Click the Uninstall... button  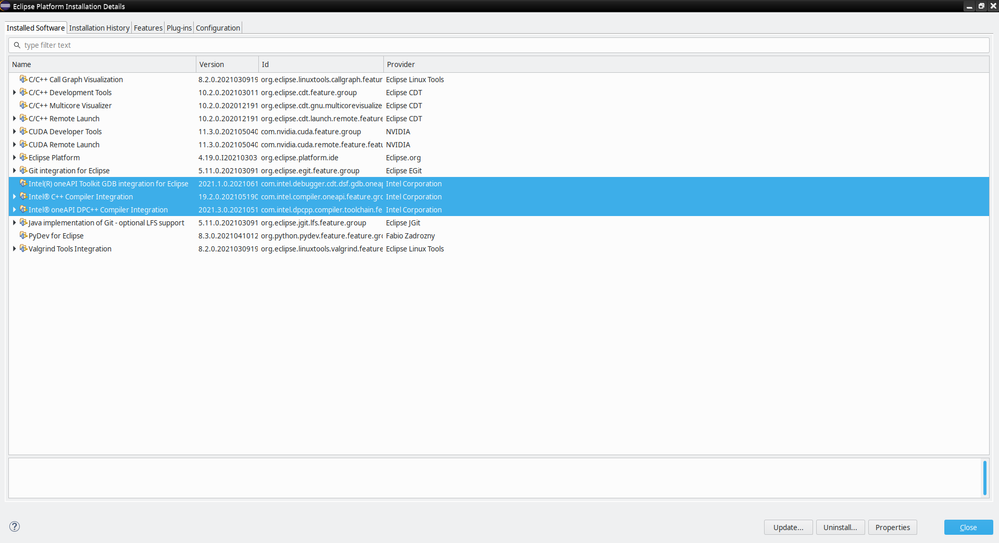[x=840, y=527]
